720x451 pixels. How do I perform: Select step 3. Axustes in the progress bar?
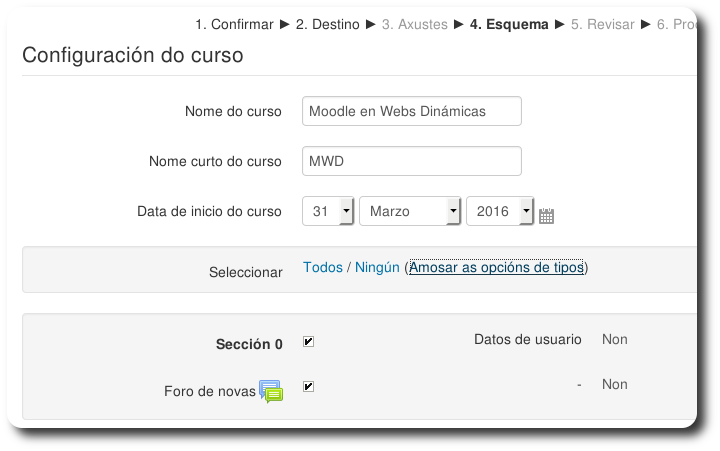click(414, 25)
